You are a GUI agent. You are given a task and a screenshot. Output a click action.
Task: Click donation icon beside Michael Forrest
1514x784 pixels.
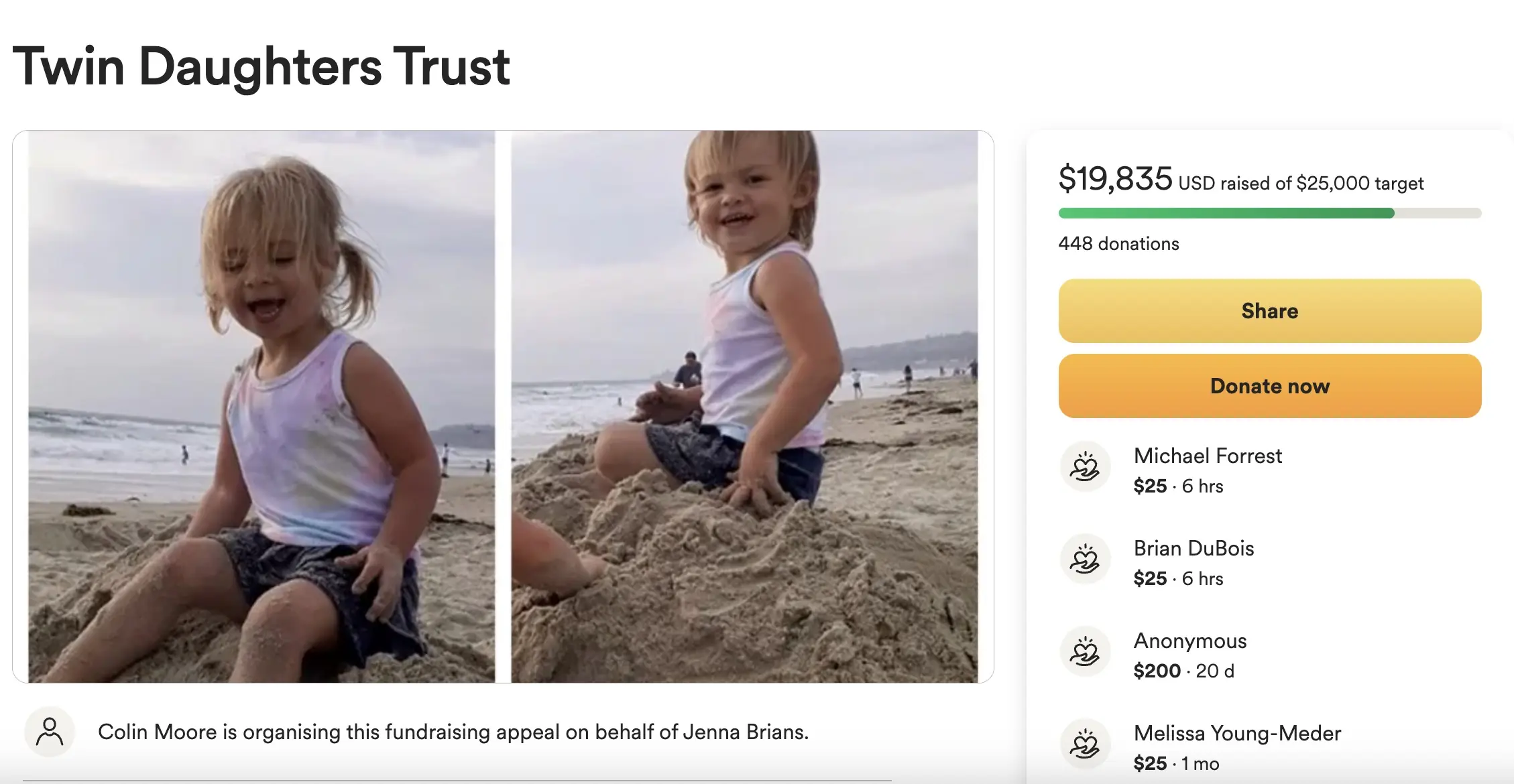pyautogui.click(x=1085, y=467)
